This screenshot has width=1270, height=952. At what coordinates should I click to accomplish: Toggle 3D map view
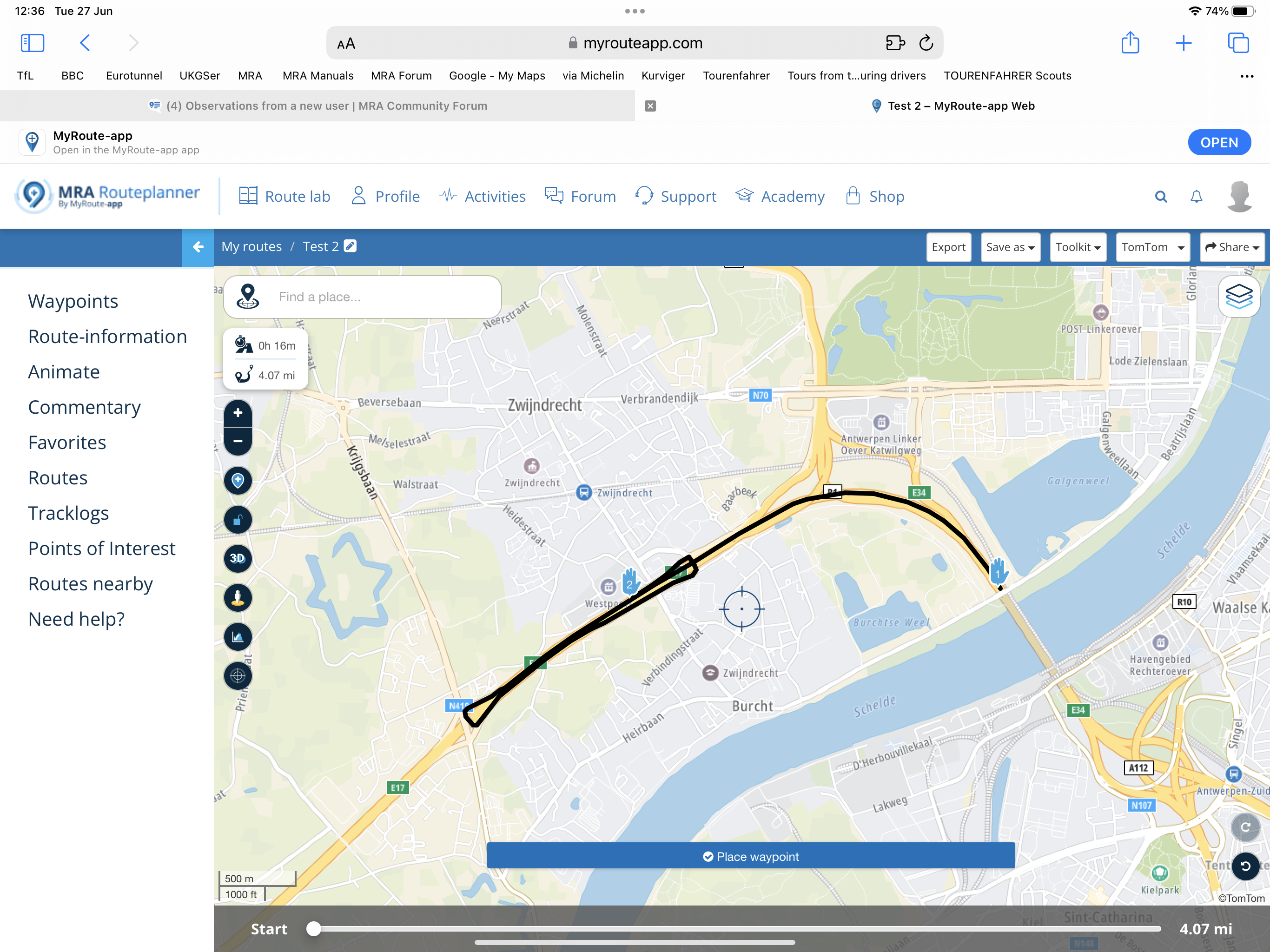tap(238, 559)
